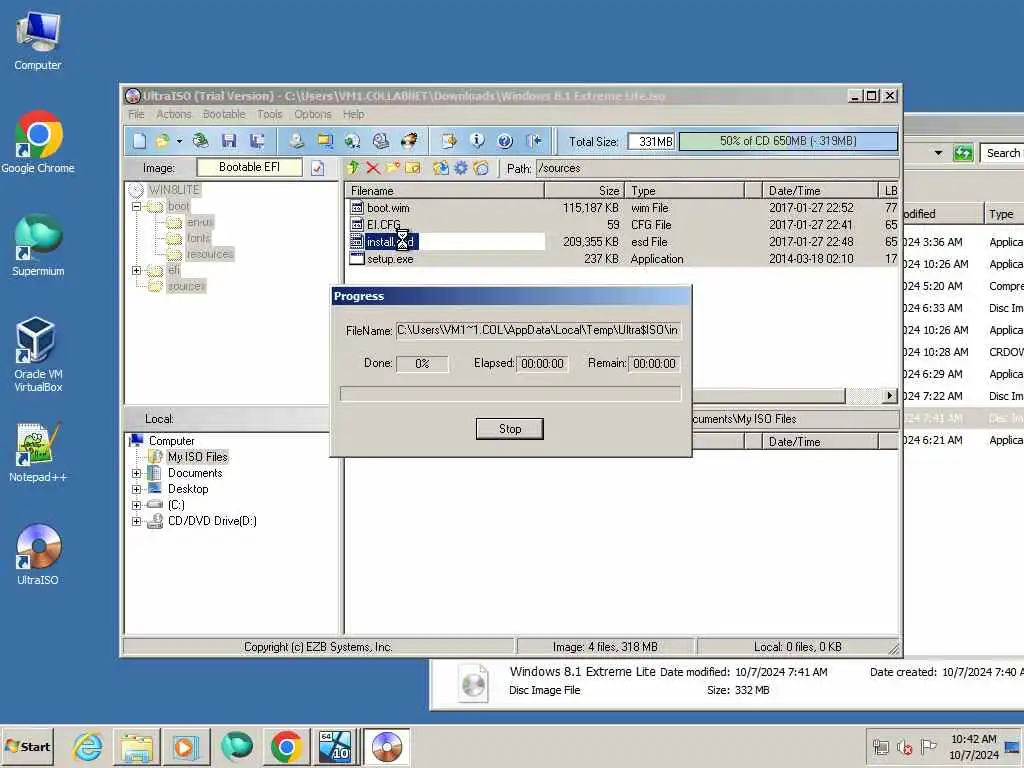The image size is (1024, 768).
Task: Click the blue gear icon in the image toolbar
Action: [x=461, y=168]
